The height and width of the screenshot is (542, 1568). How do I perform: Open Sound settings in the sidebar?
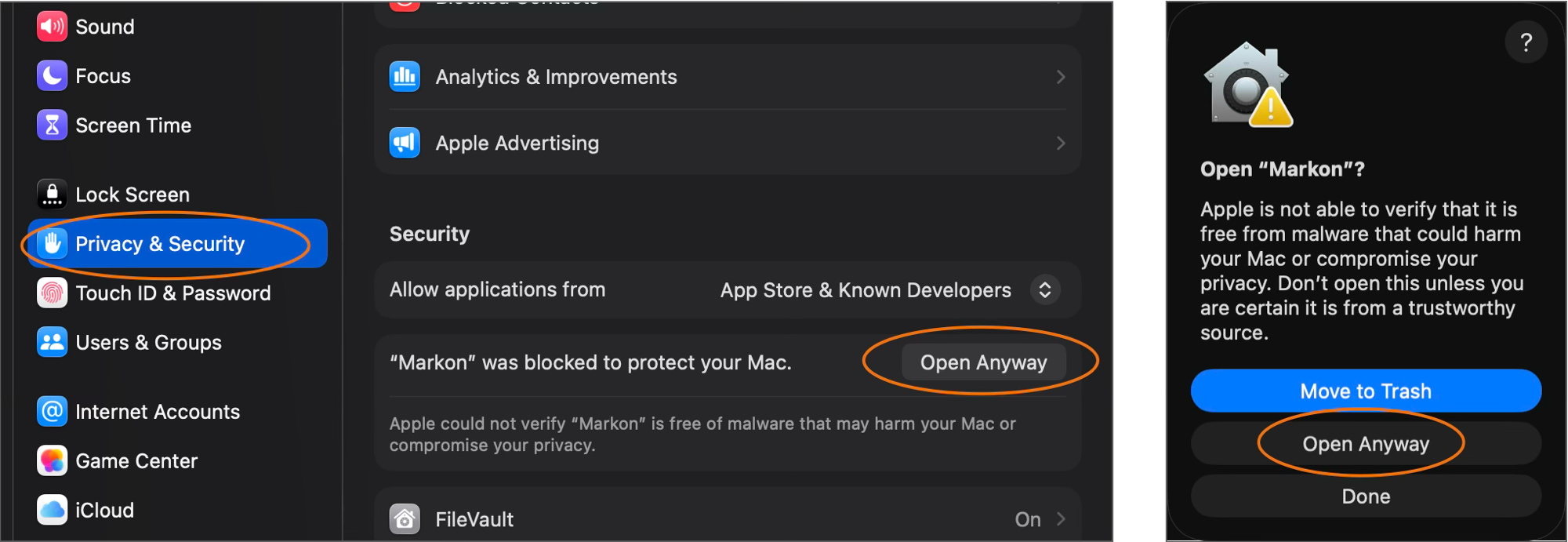[x=178, y=27]
